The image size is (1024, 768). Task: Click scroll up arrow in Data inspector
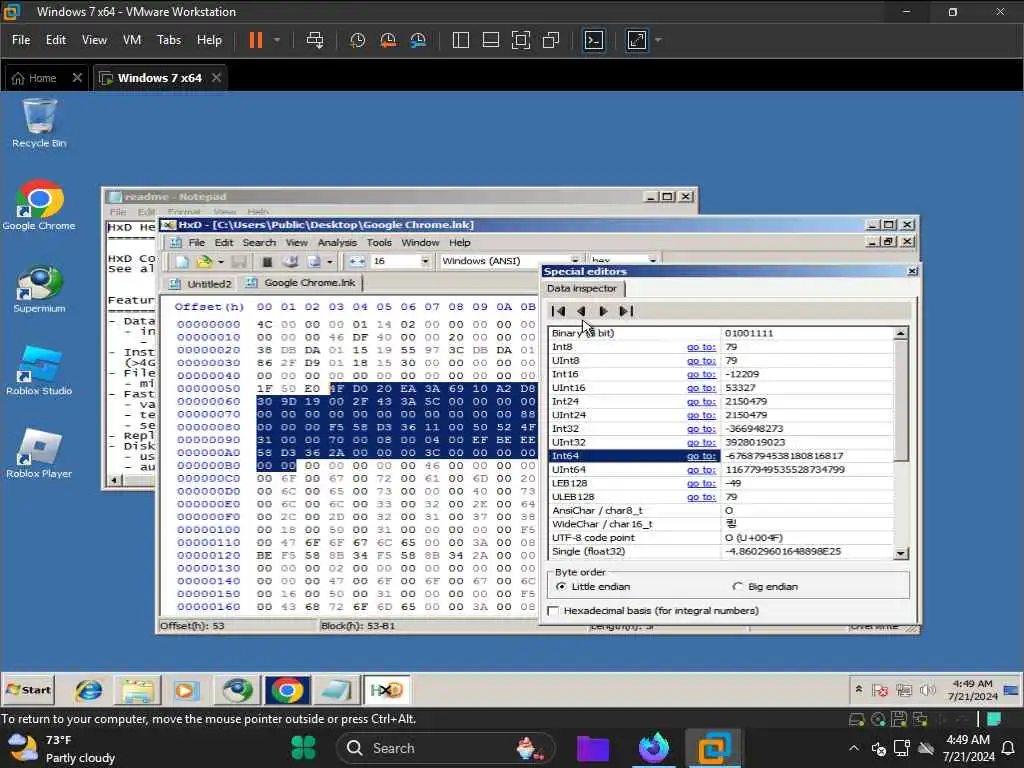[x=901, y=334]
